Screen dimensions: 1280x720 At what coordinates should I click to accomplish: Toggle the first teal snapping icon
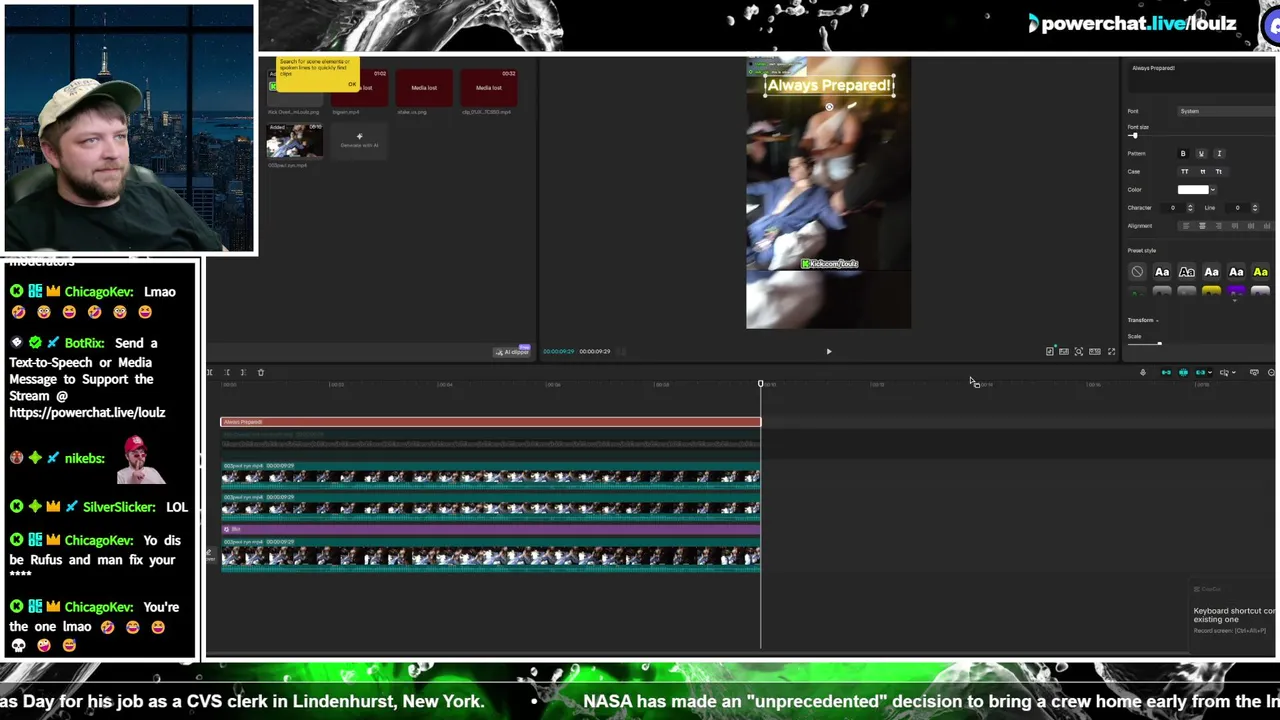1166,372
